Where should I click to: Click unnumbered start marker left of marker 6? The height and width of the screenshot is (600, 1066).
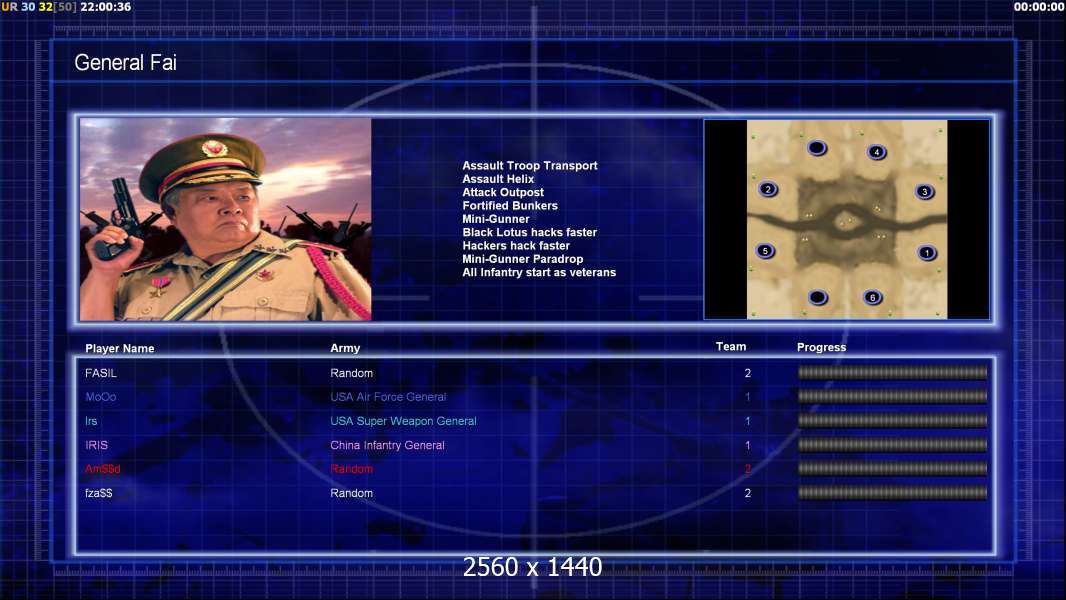pos(818,297)
